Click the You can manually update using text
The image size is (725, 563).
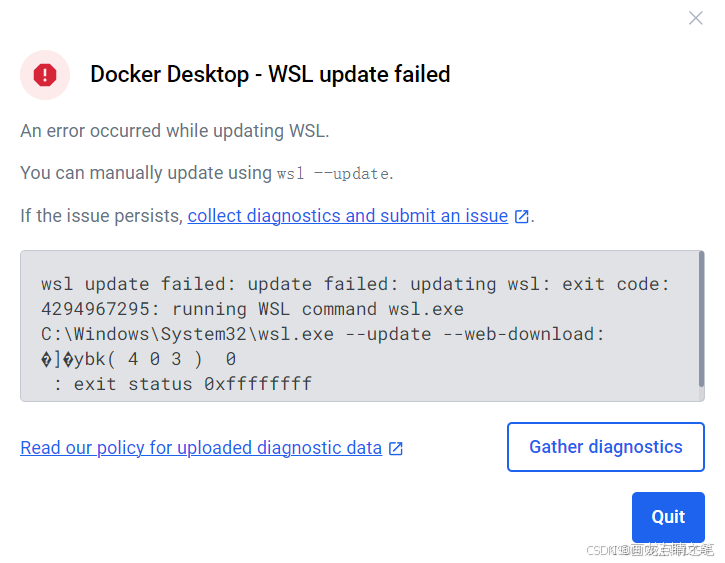(146, 173)
